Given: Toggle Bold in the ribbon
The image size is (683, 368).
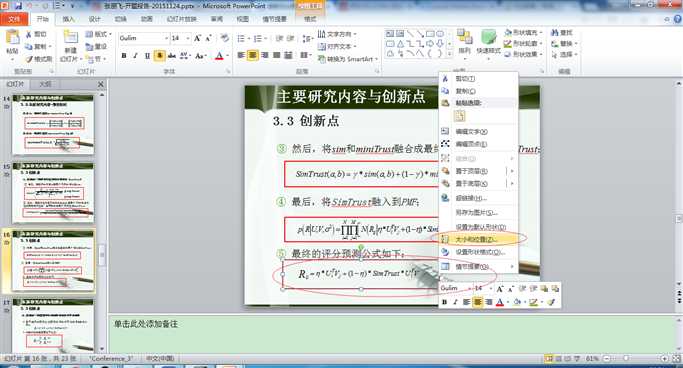Looking at the screenshot, I should point(124,56).
